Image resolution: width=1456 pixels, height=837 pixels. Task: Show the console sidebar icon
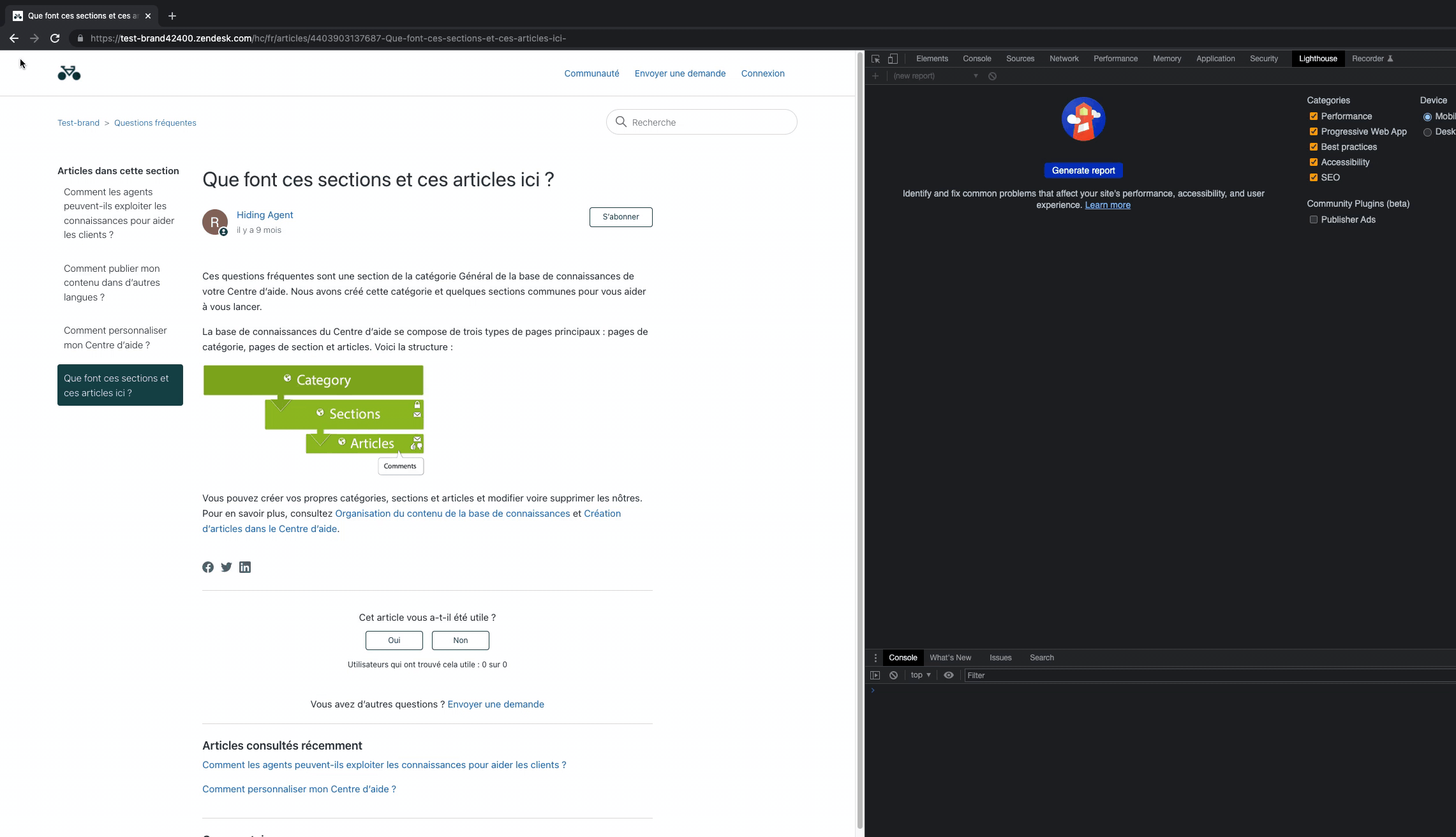coord(875,675)
